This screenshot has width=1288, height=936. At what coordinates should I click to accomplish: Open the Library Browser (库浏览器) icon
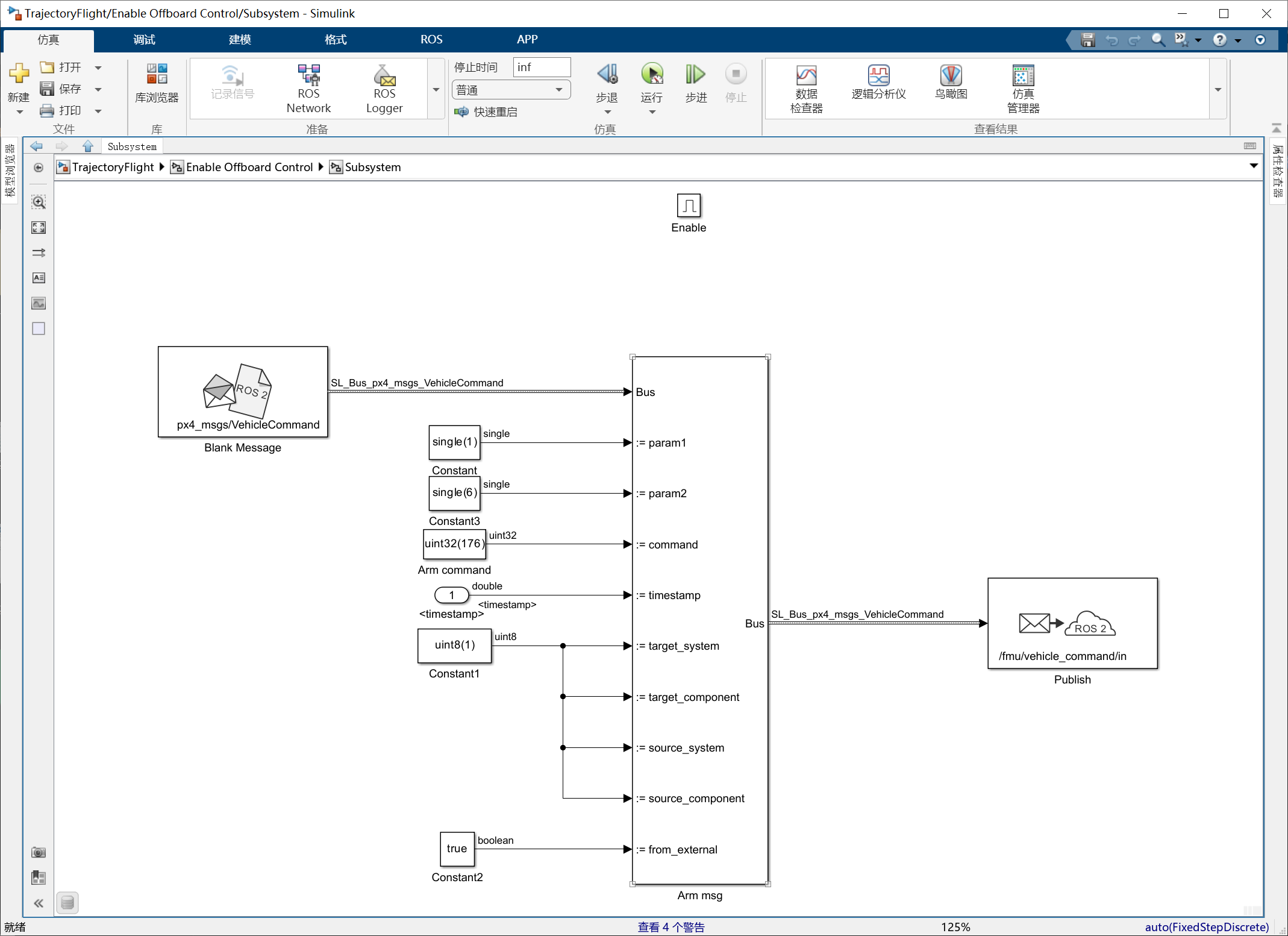point(157,74)
